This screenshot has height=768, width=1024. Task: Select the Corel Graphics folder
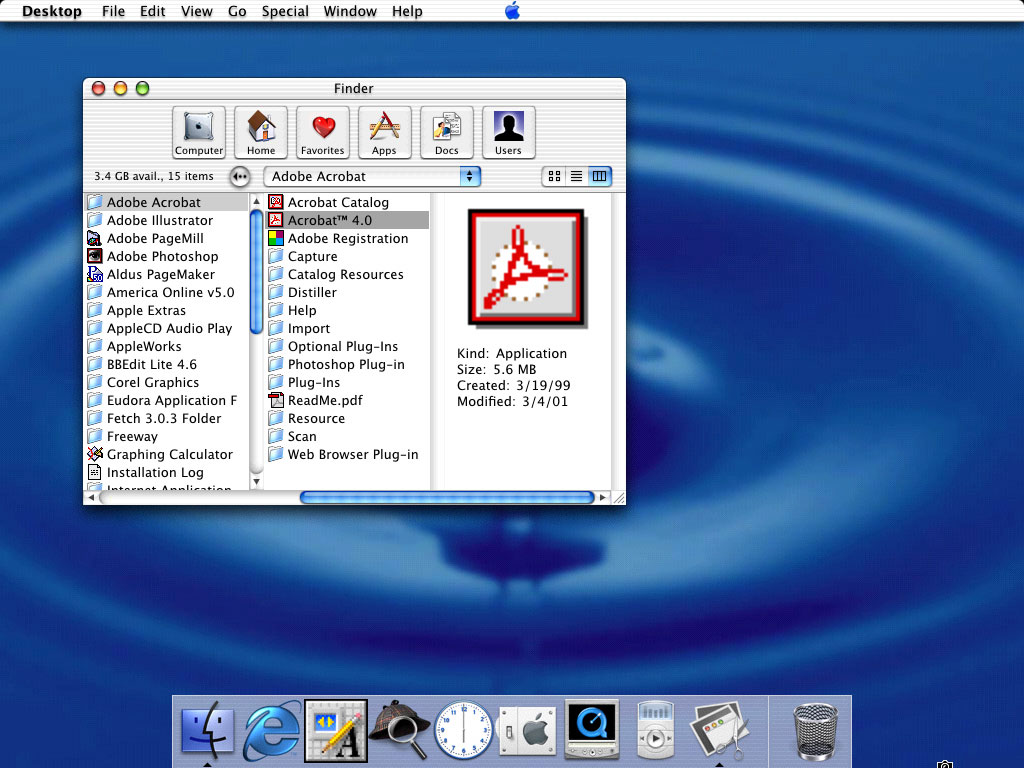167,383
